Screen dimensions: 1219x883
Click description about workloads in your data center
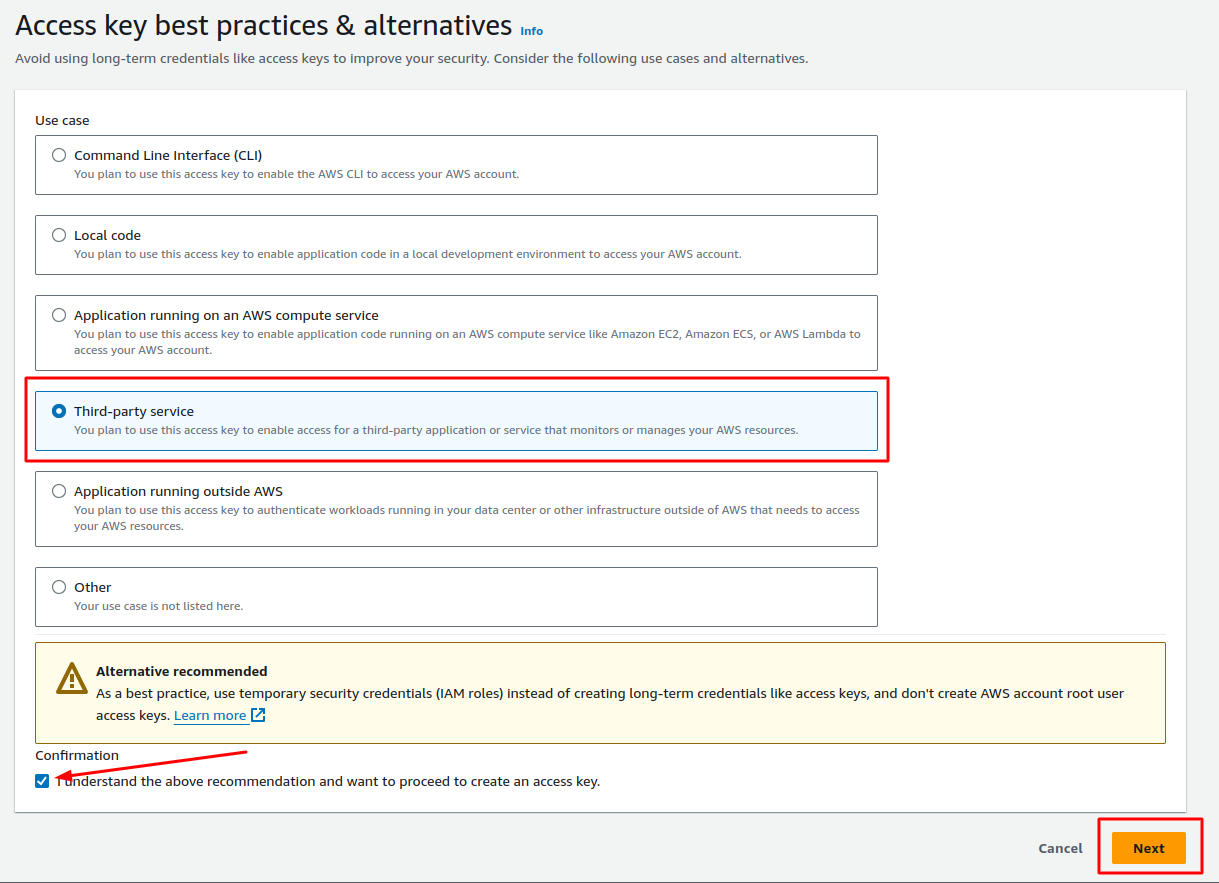tap(467, 518)
